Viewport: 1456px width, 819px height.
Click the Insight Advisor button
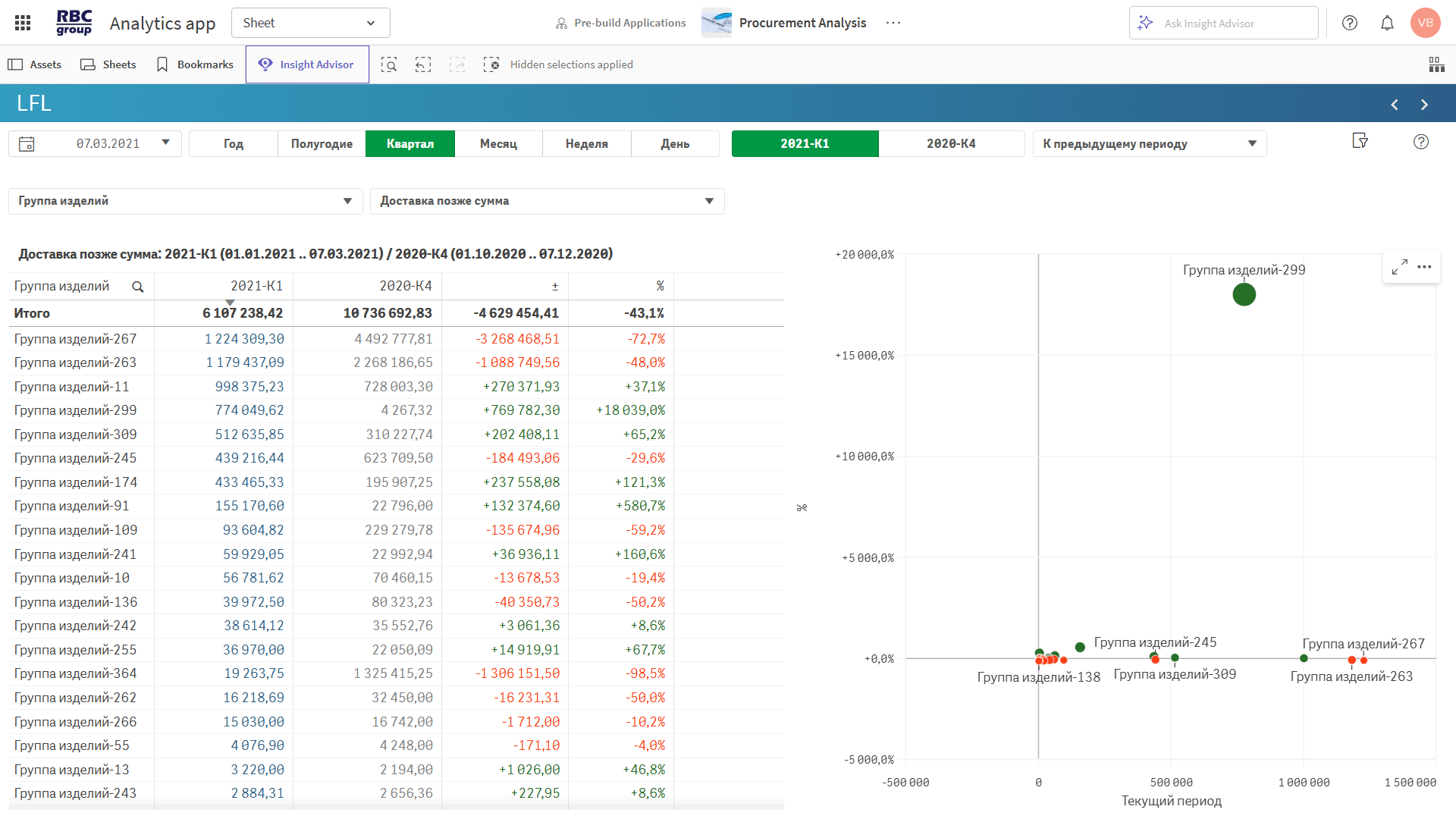click(x=307, y=64)
